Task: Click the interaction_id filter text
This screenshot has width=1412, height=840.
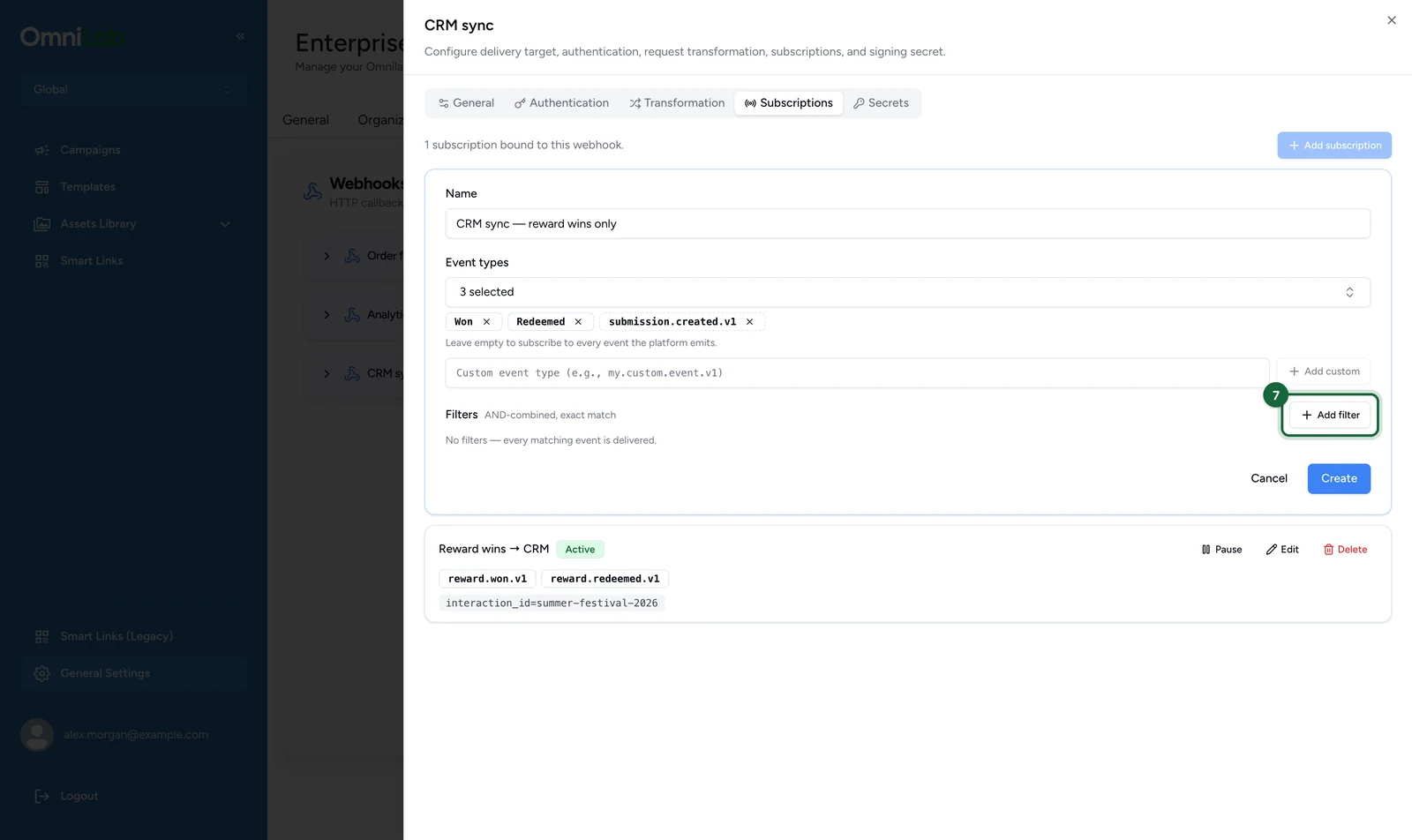Action: pos(552,604)
